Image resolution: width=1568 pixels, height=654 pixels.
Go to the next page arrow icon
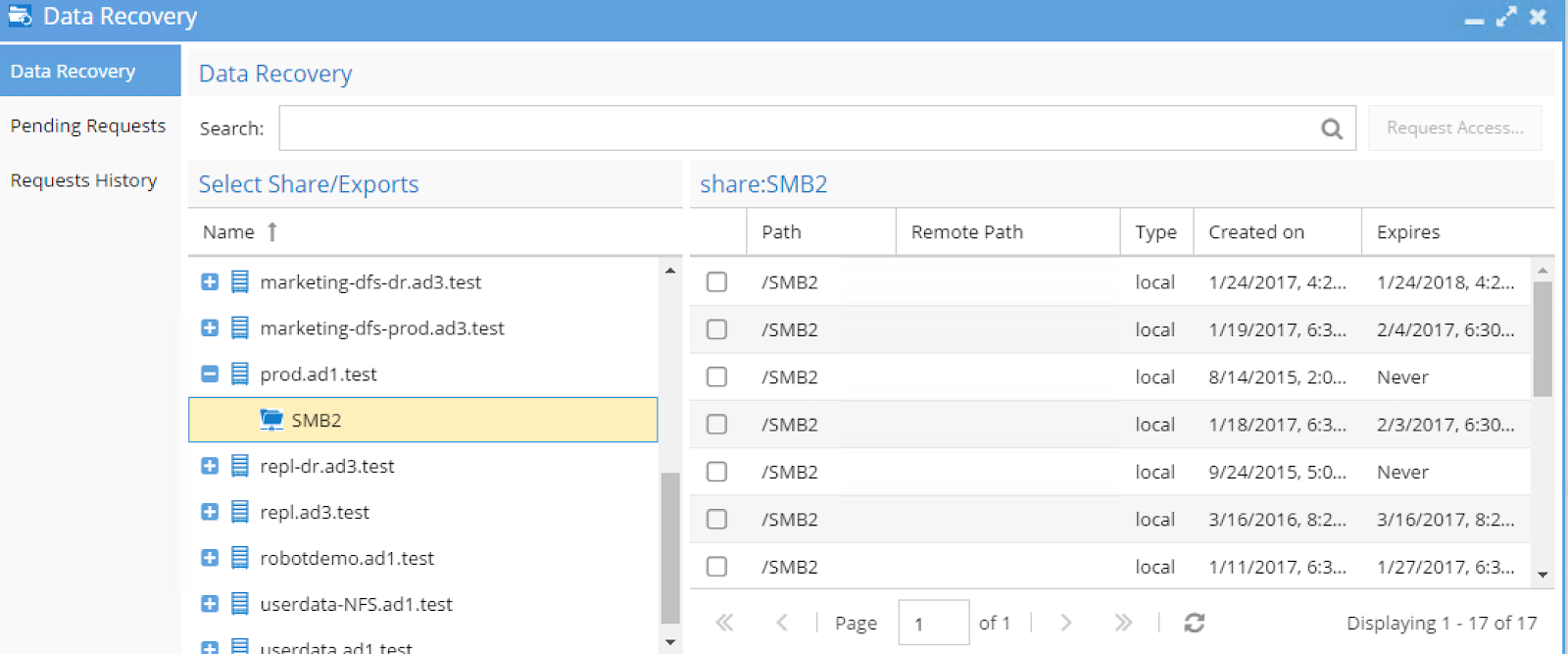pyautogui.click(x=1066, y=623)
